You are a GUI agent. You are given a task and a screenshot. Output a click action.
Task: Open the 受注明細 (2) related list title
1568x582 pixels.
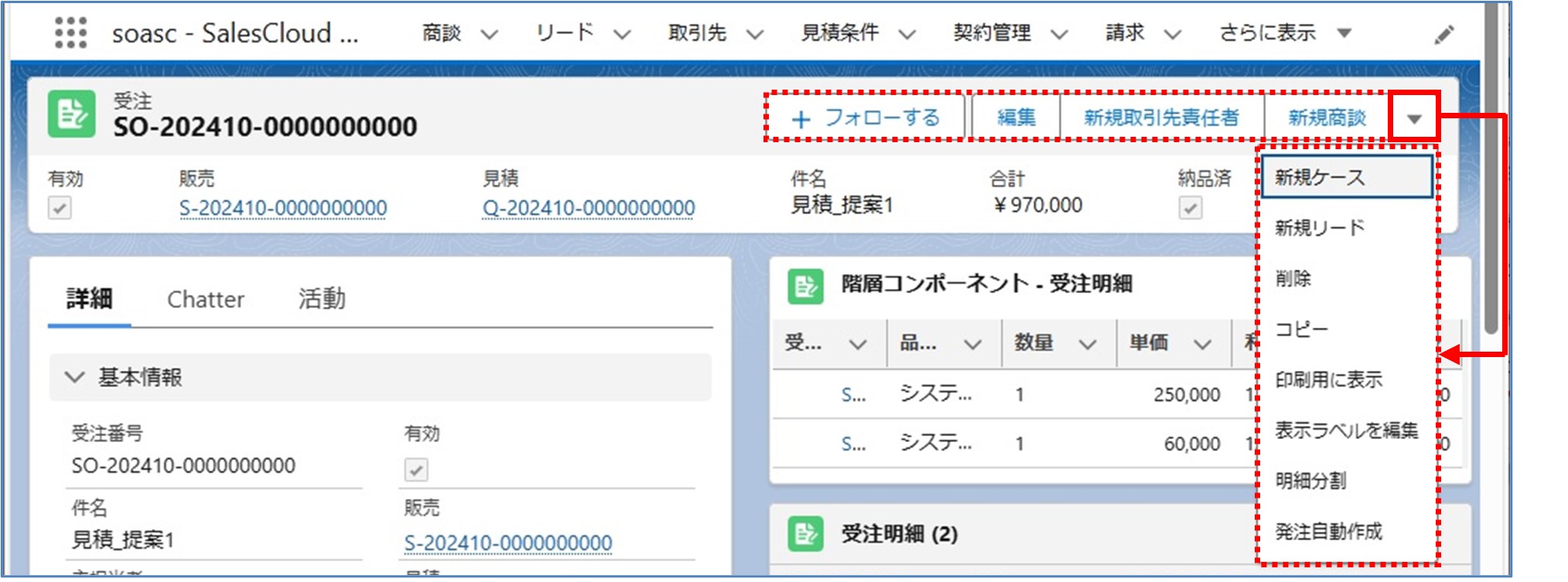click(900, 534)
